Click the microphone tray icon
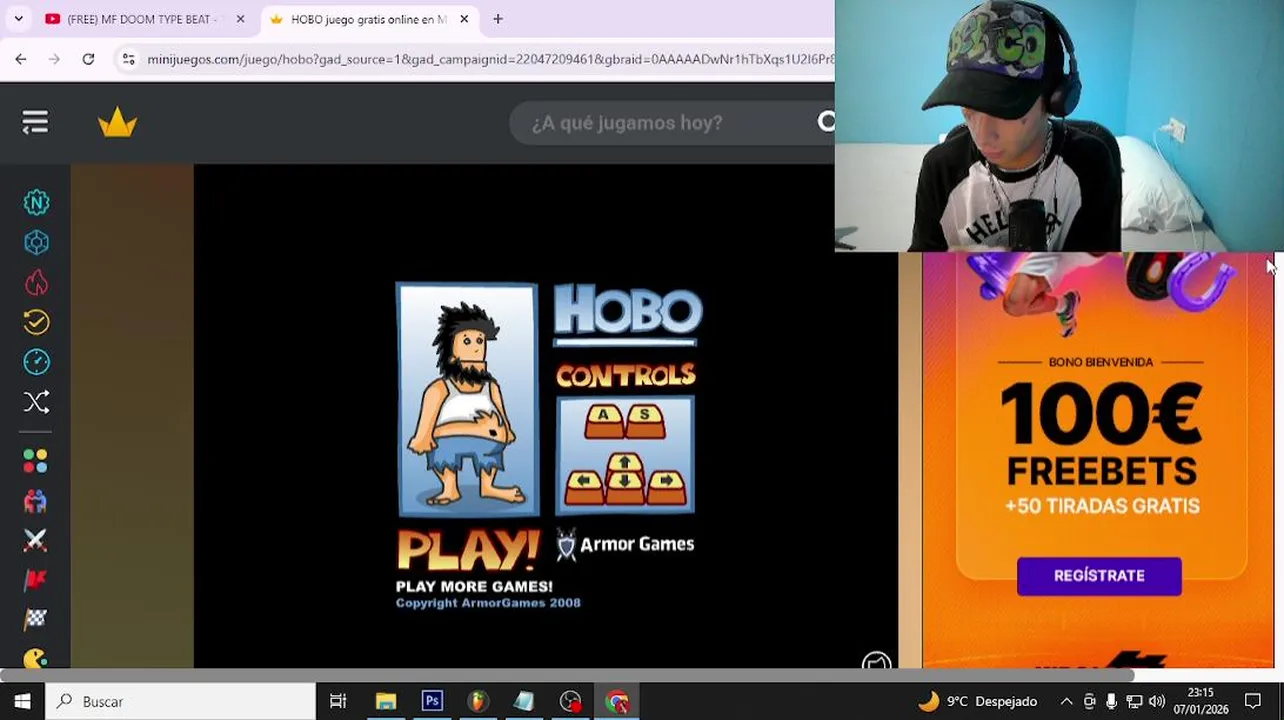The width and height of the screenshot is (1284, 720). click(x=1111, y=701)
